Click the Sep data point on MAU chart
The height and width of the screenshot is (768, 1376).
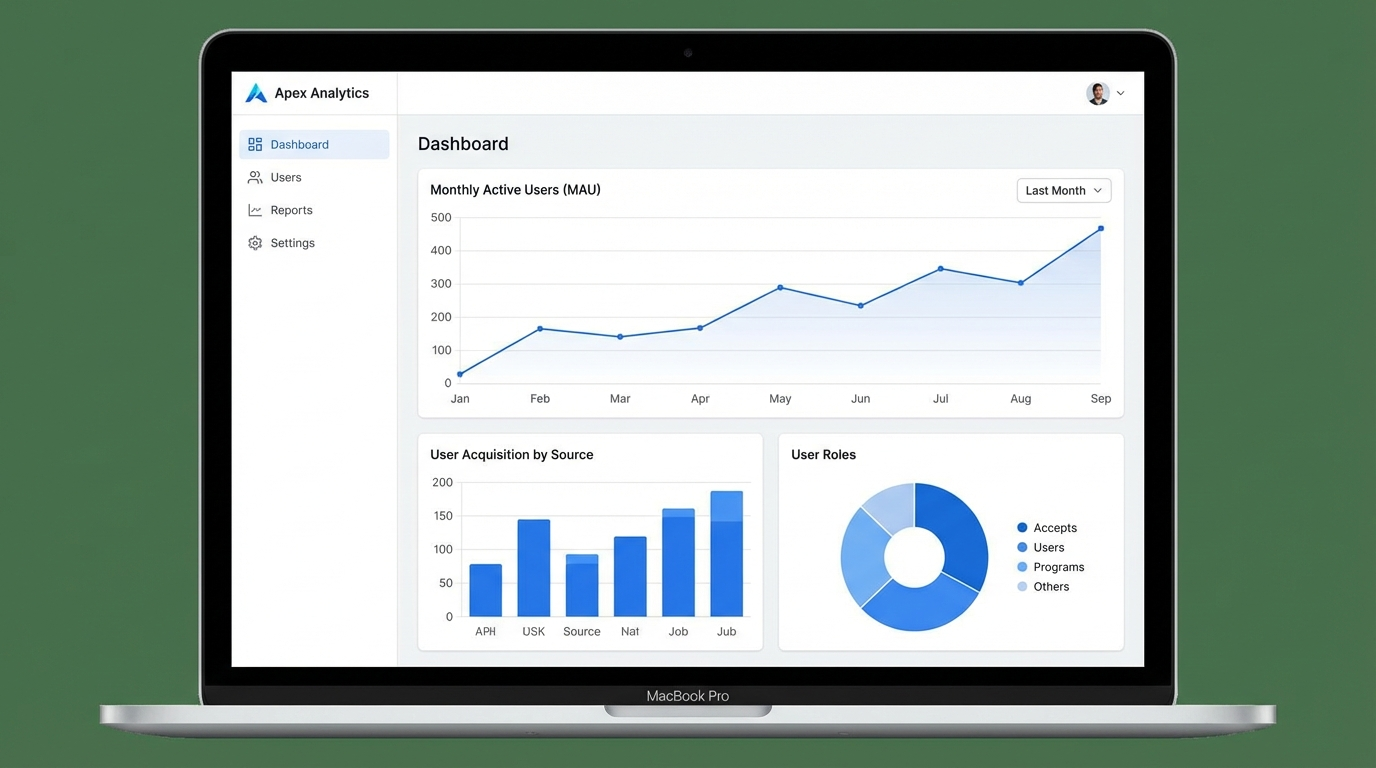(1100, 228)
